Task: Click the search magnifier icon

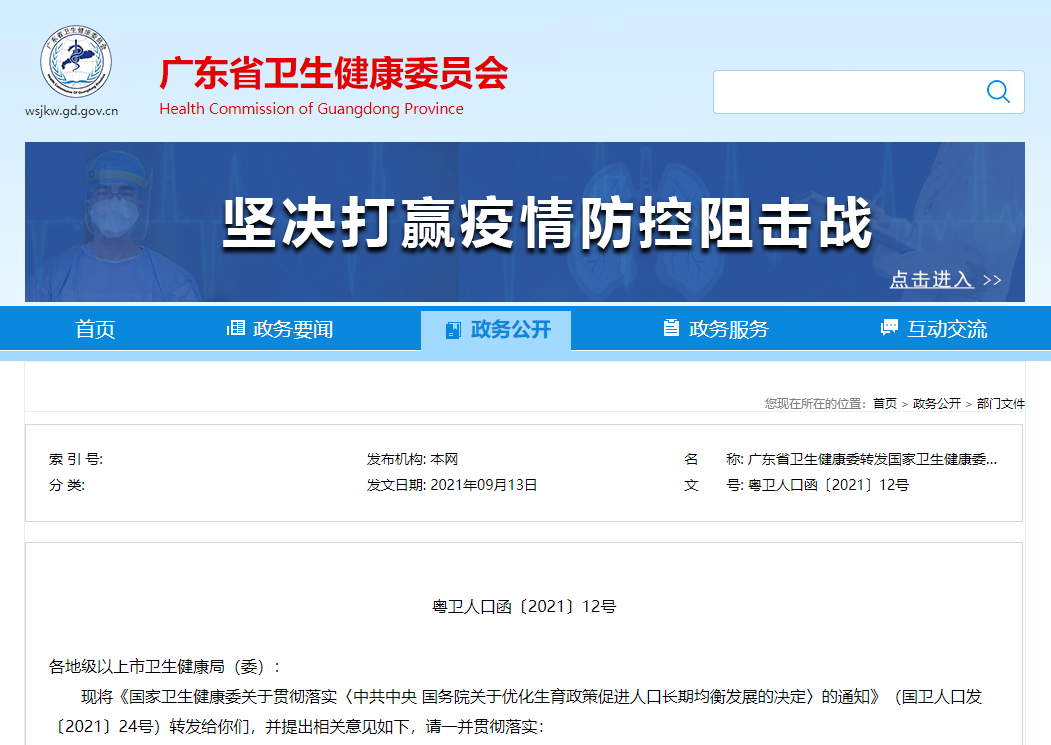Action: pos(998,91)
